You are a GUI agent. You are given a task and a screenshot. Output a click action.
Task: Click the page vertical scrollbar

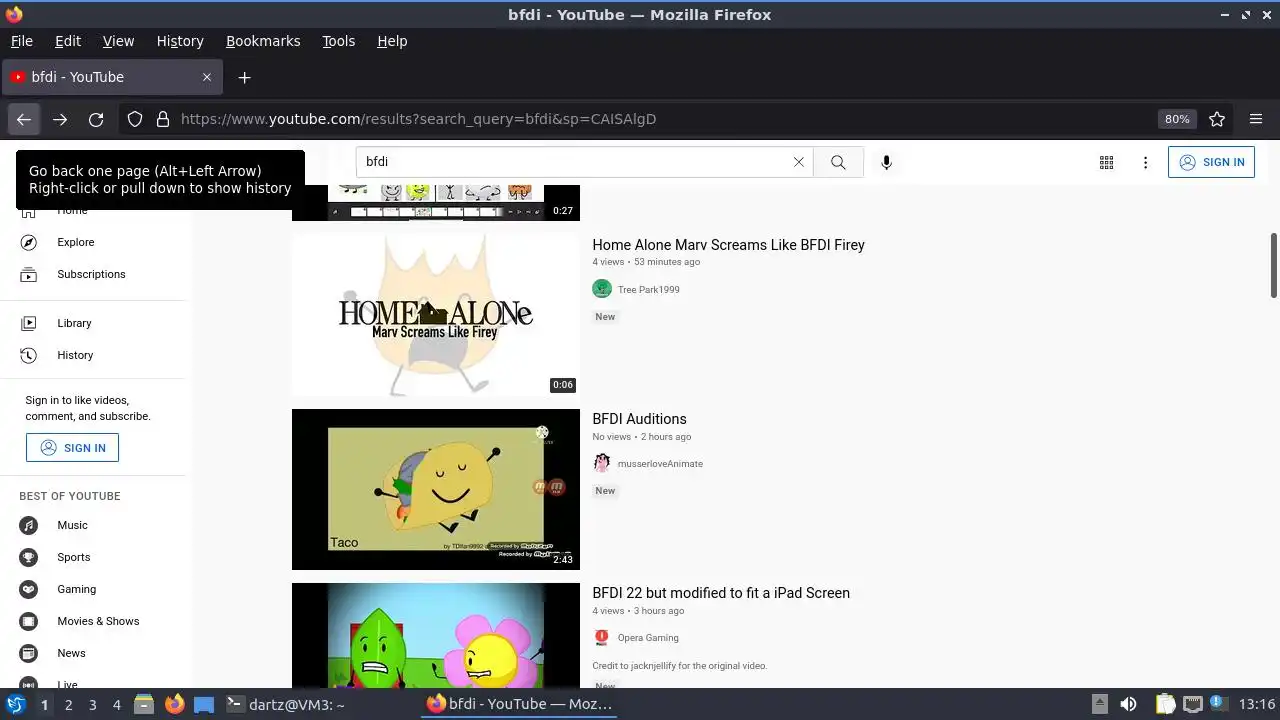[1274, 265]
